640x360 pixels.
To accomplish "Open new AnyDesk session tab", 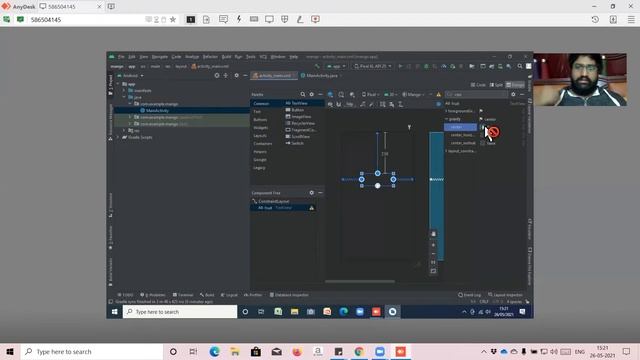I will 111,7.
